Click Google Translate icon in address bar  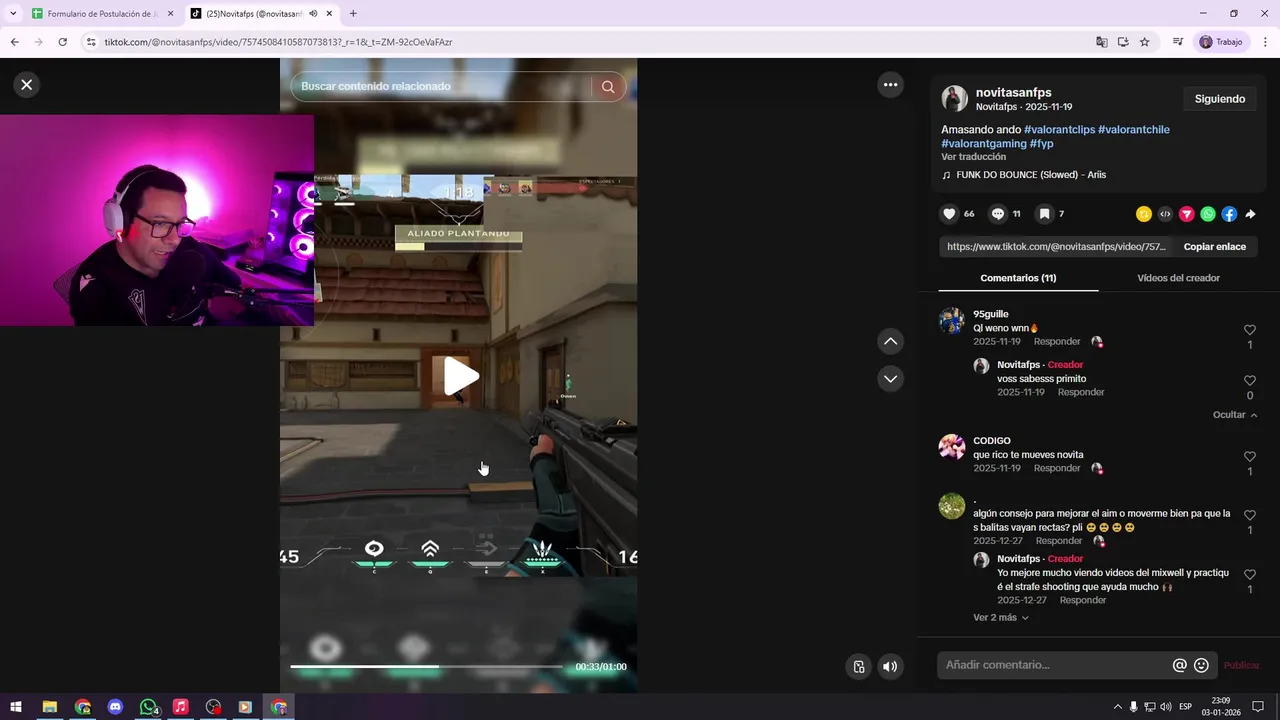click(x=1102, y=42)
